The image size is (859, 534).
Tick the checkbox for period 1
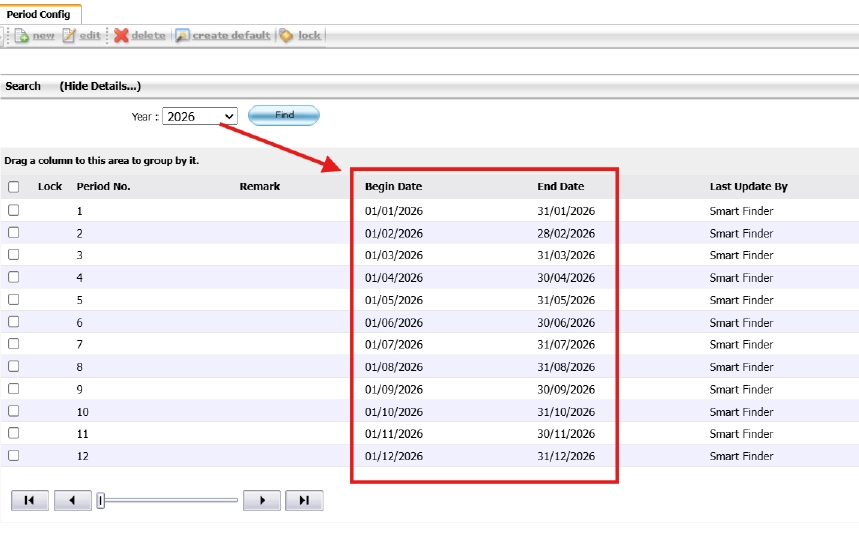pos(14,211)
